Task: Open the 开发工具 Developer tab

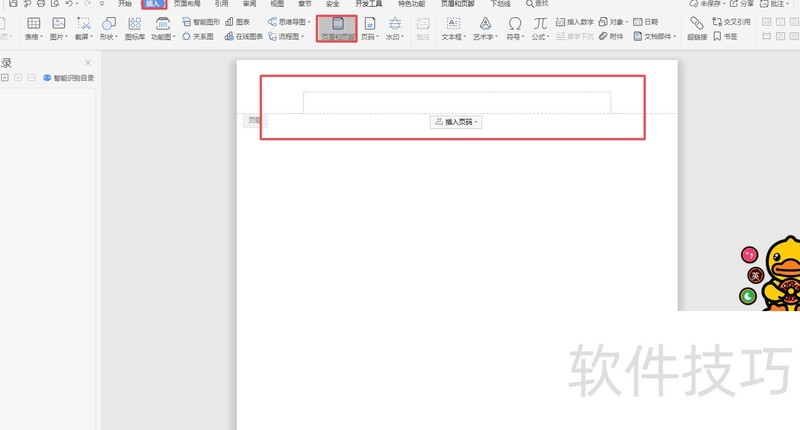Action: [368, 4]
